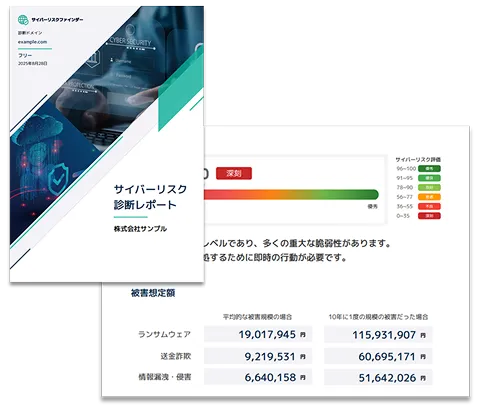This screenshot has height=408, width=478.
Task: Click the dark red 0~35 legend swatch
Action: [429, 216]
